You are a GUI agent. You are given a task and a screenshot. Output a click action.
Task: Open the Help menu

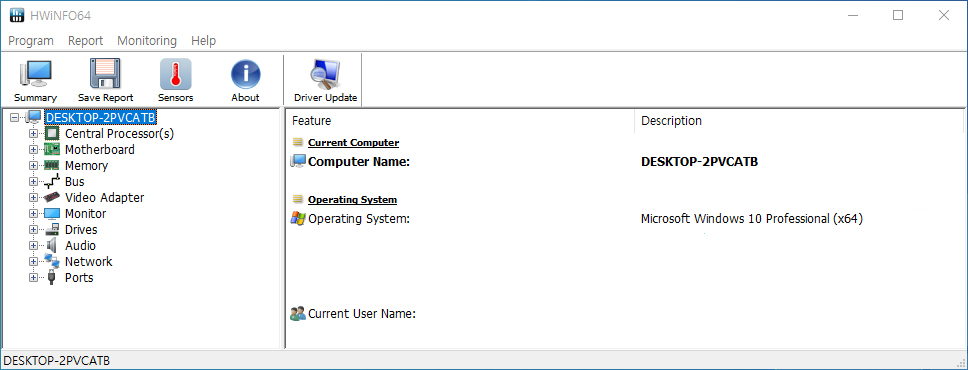[204, 41]
